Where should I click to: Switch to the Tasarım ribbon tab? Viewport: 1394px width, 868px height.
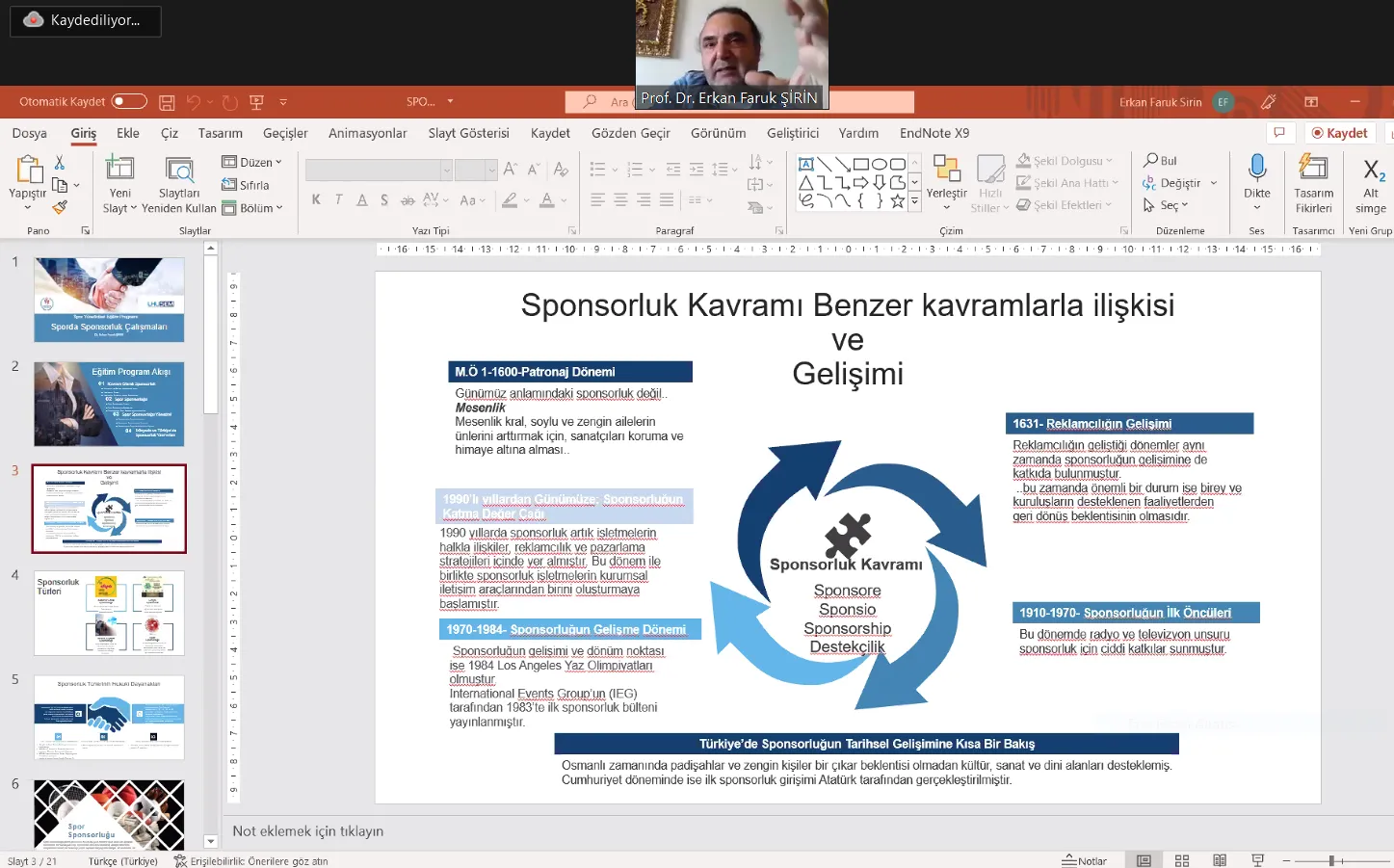[220, 133]
